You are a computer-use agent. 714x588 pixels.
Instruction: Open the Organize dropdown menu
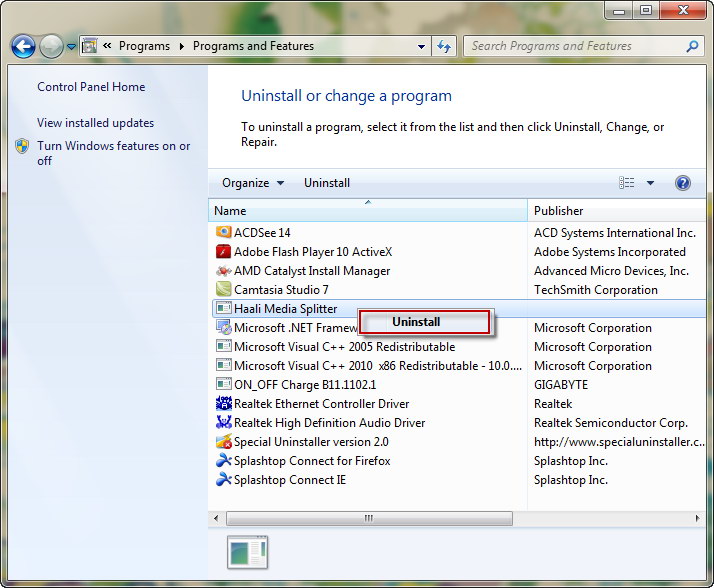(x=253, y=183)
